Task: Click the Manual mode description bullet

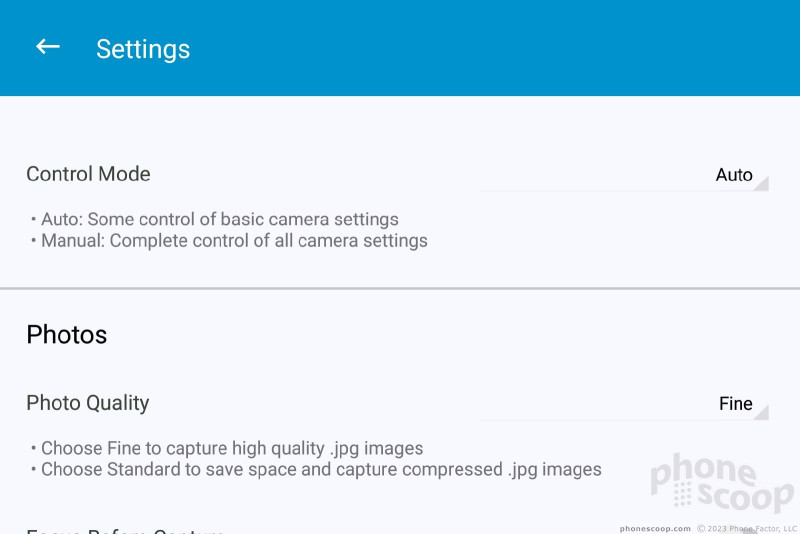Action: [x=229, y=241]
